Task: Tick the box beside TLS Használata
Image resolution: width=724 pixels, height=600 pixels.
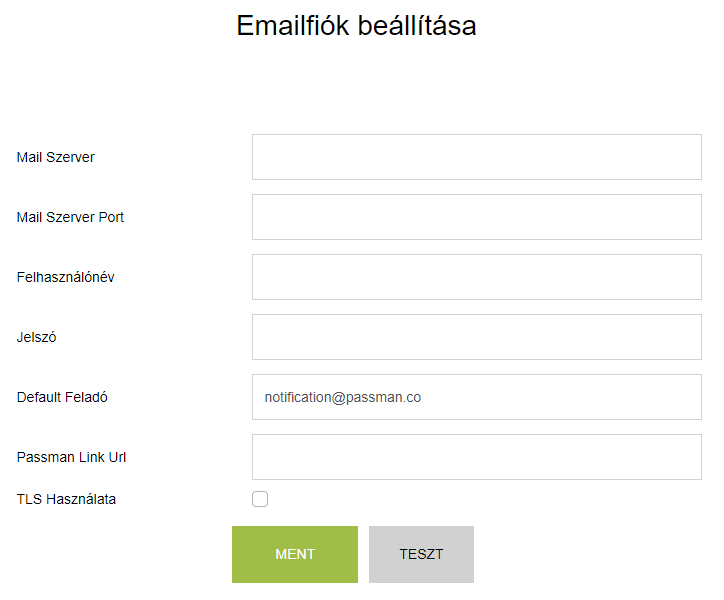Action: tap(260, 499)
